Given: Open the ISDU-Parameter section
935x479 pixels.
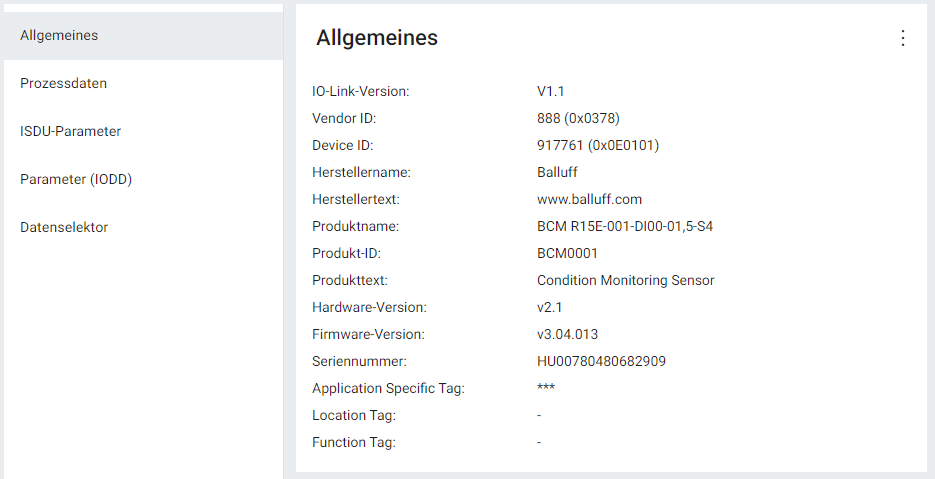Looking at the screenshot, I should pos(70,132).
